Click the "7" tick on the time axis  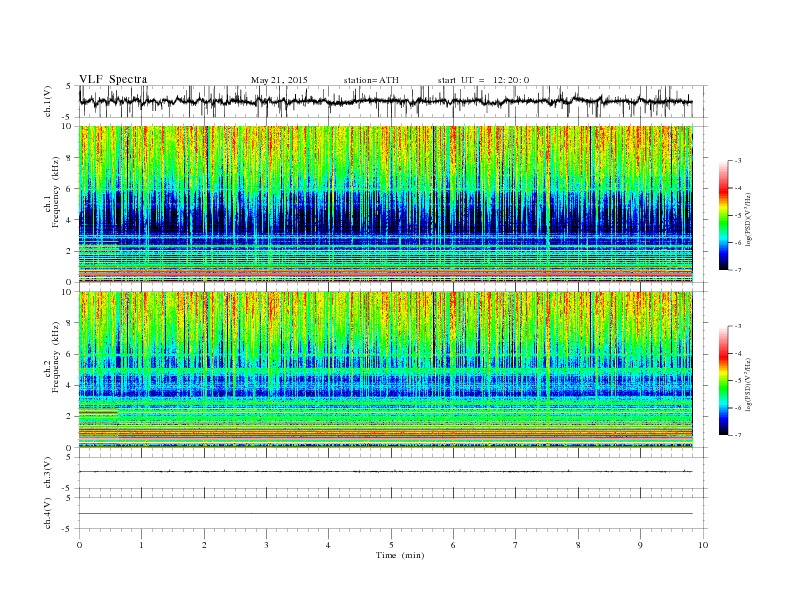point(516,545)
